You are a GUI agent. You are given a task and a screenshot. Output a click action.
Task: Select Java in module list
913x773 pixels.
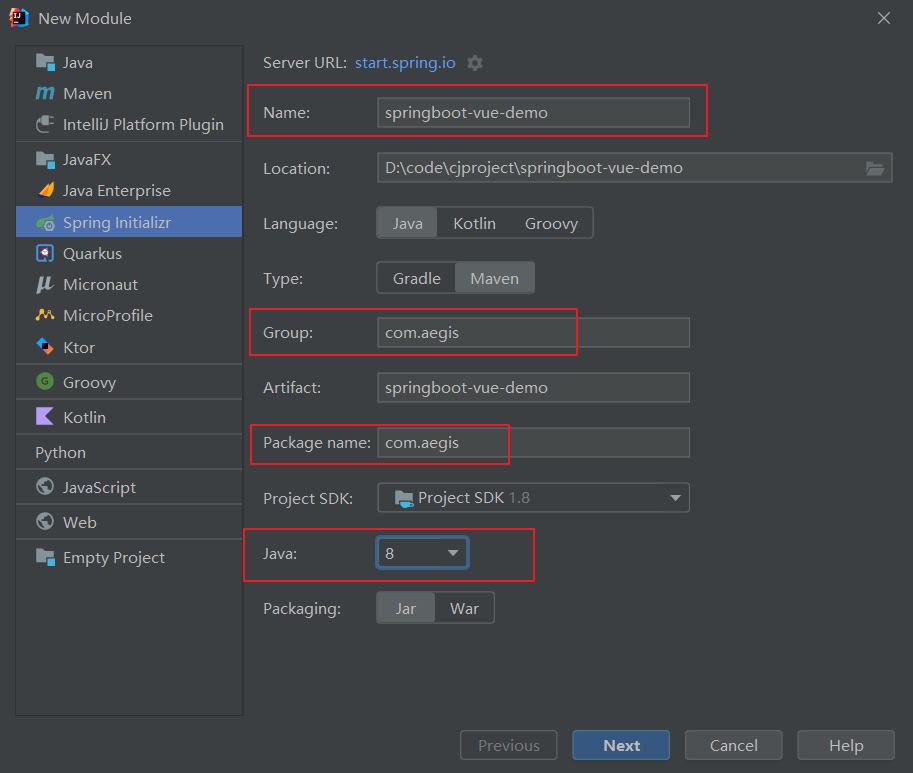129,62
